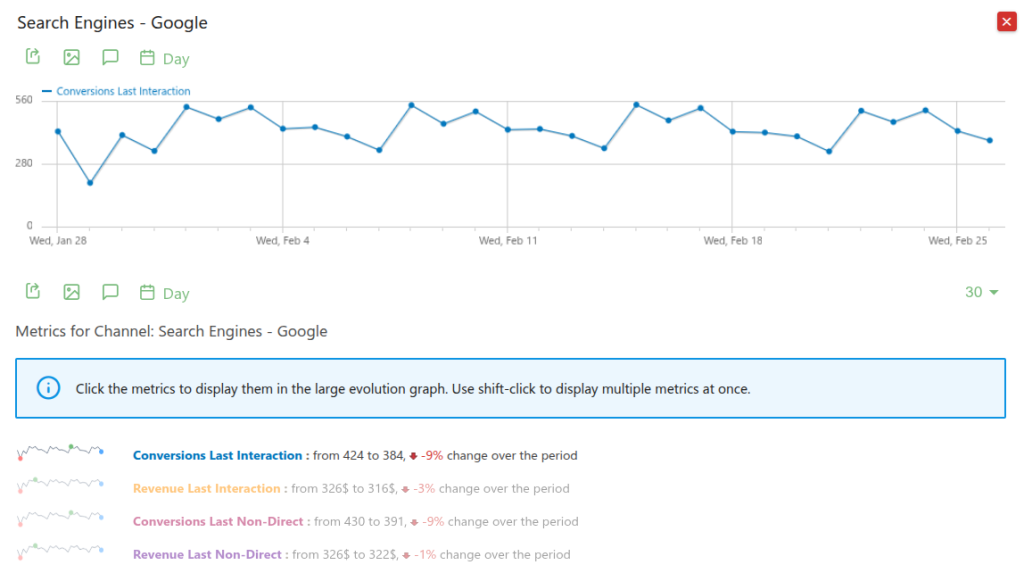Screen dimensions: 1024x573
Task: Click the graph data point at Wed, Feb 4
Action: 283,129
